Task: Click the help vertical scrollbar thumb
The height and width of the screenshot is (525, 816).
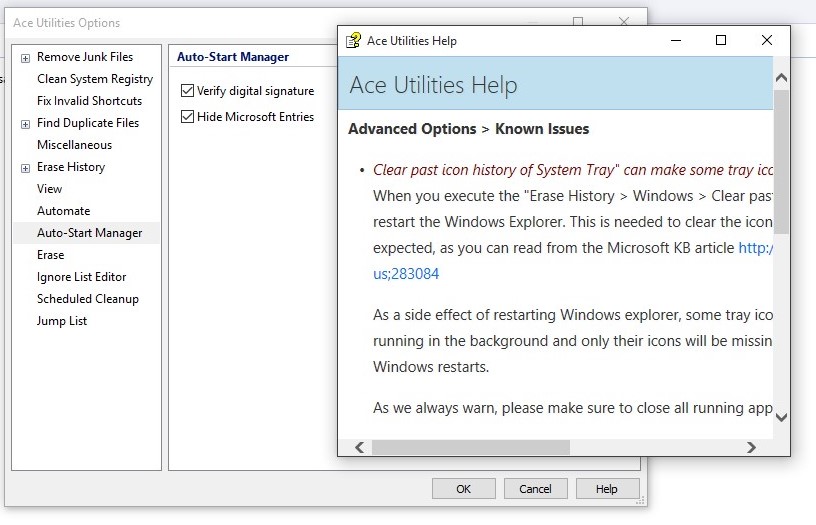Action: pyautogui.click(x=781, y=160)
